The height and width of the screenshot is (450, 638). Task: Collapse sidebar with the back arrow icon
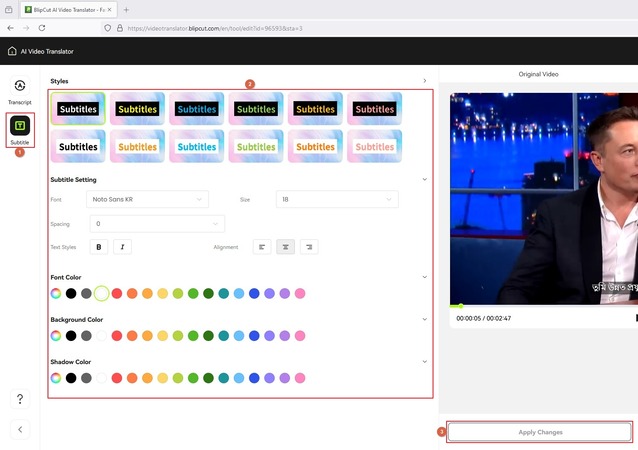(20, 429)
